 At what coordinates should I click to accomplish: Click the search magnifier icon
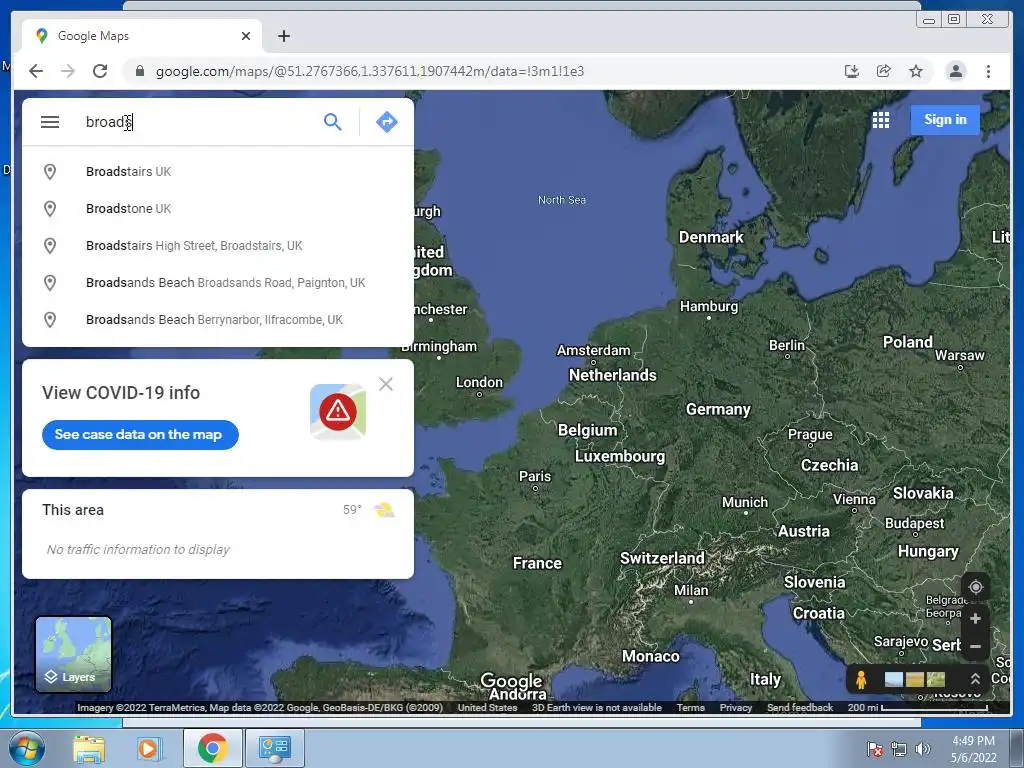coord(332,122)
